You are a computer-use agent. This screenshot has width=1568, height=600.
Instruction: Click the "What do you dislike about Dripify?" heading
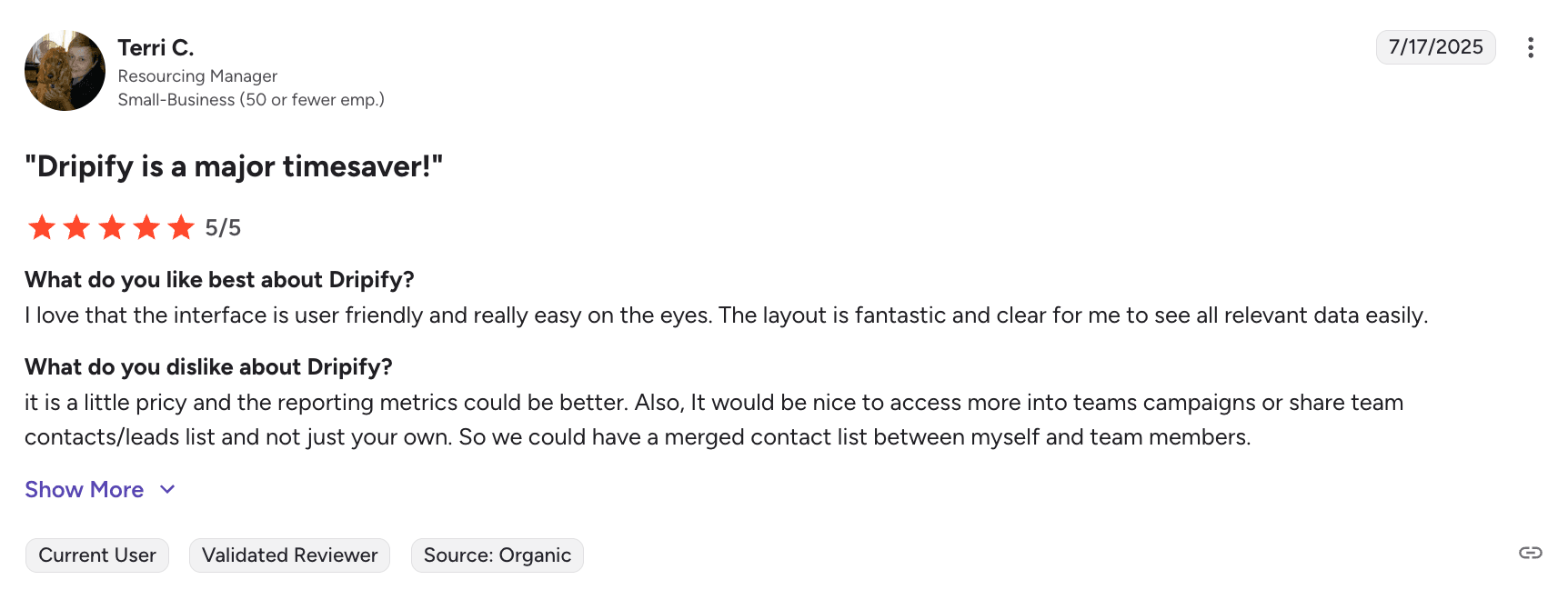208,367
